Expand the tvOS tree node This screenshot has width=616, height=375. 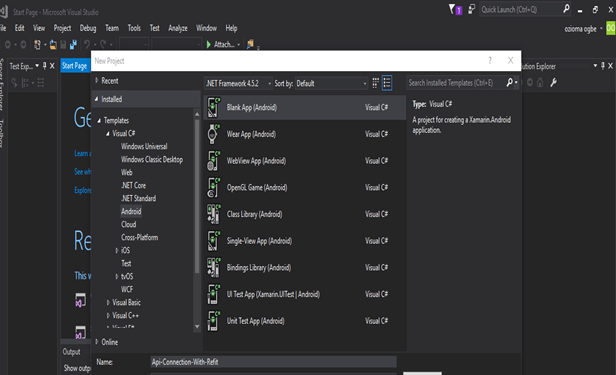pyautogui.click(x=117, y=276)
